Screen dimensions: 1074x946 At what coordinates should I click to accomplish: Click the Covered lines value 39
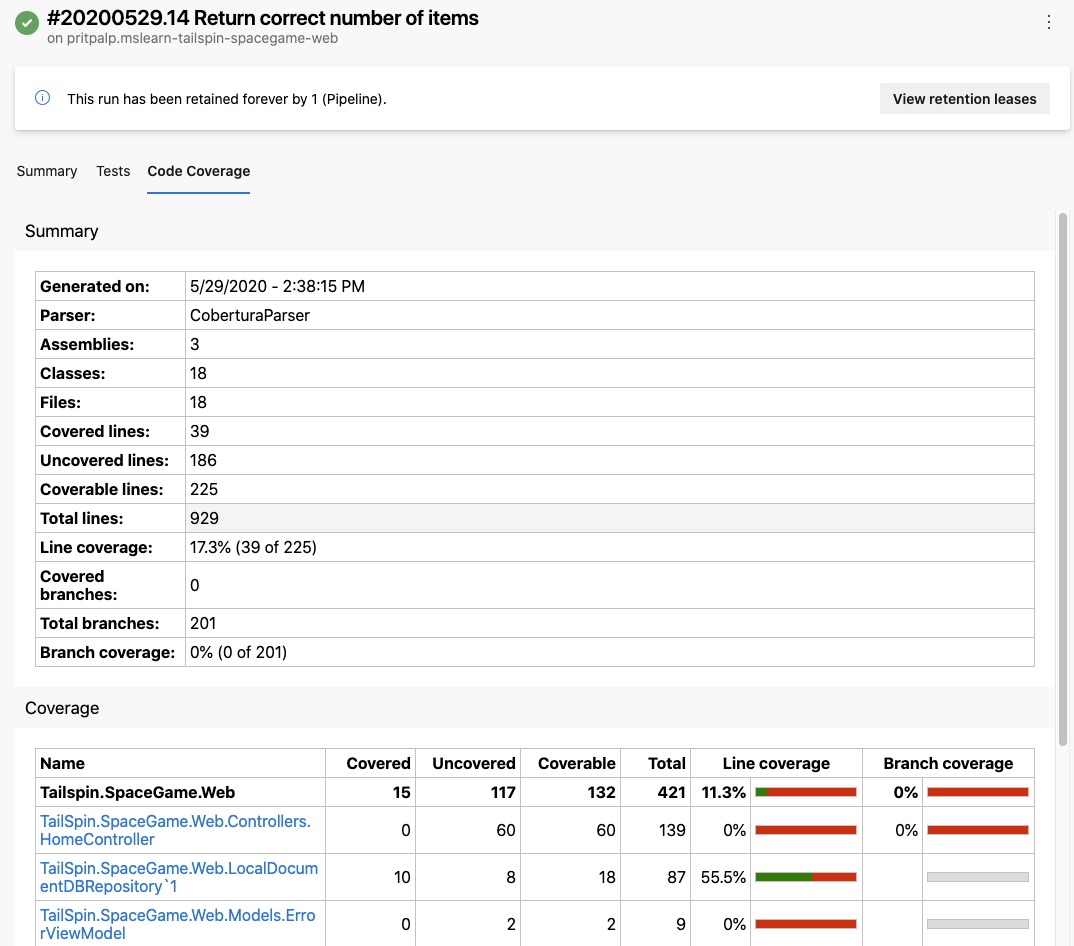point(199,432)
